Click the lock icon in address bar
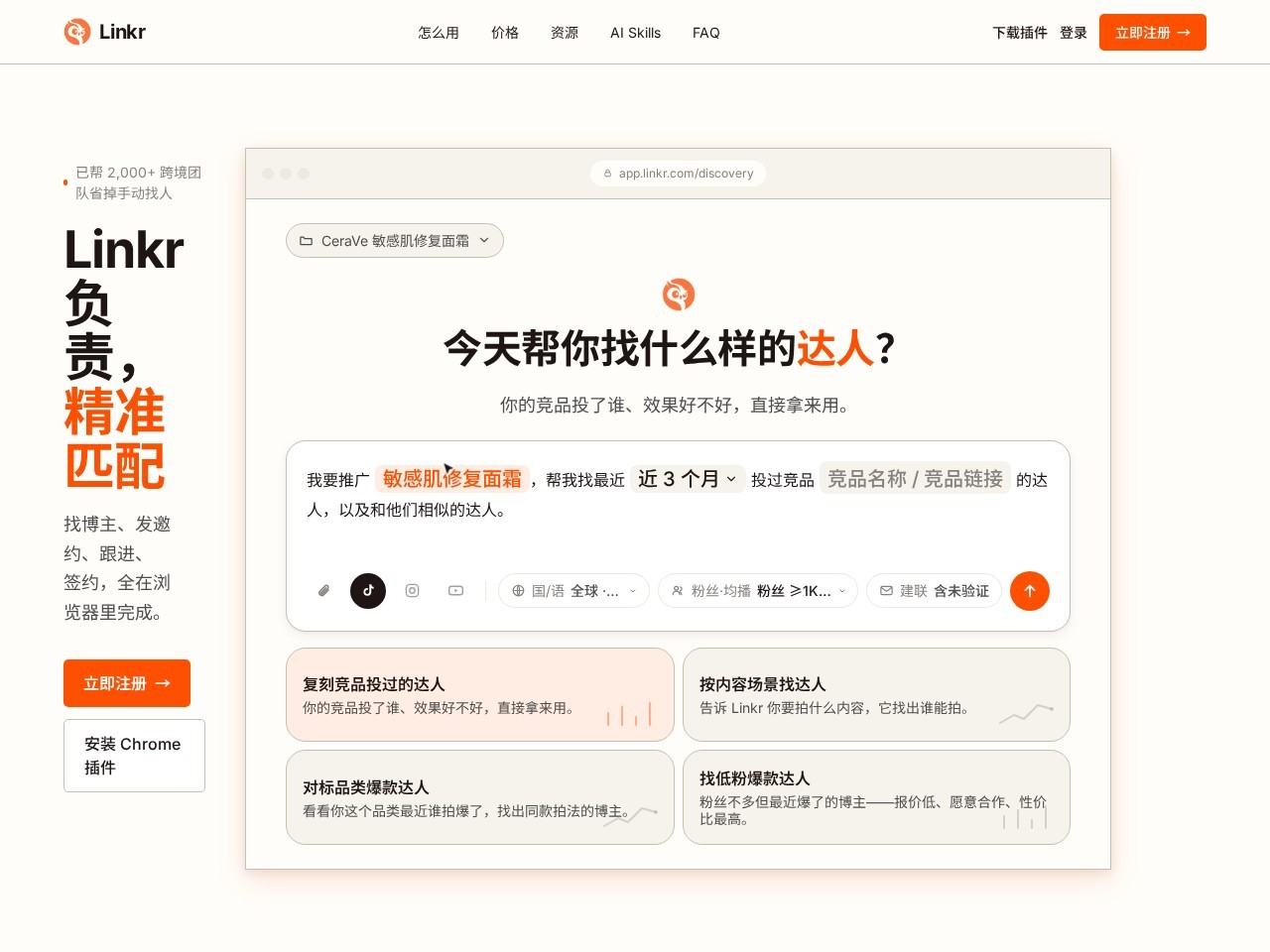The image size is (1270, 952). 607,174
